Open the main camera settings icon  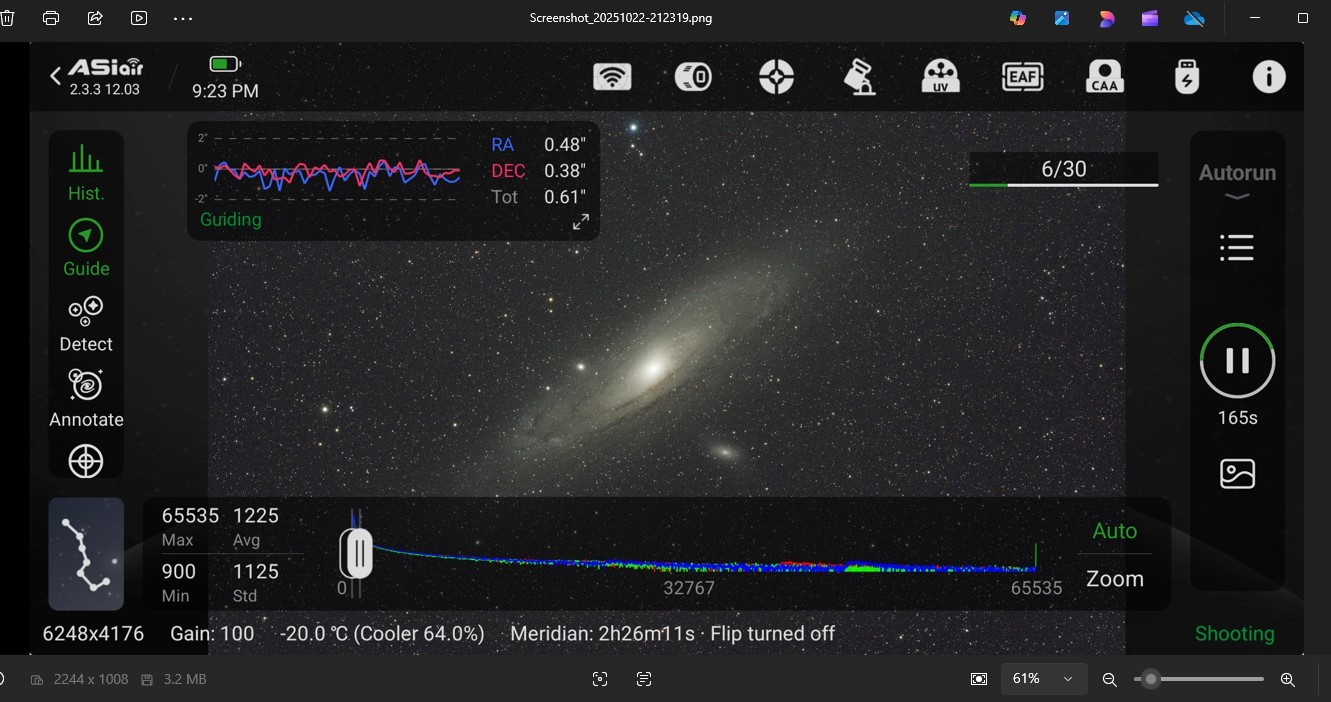(x=693, y=77)
